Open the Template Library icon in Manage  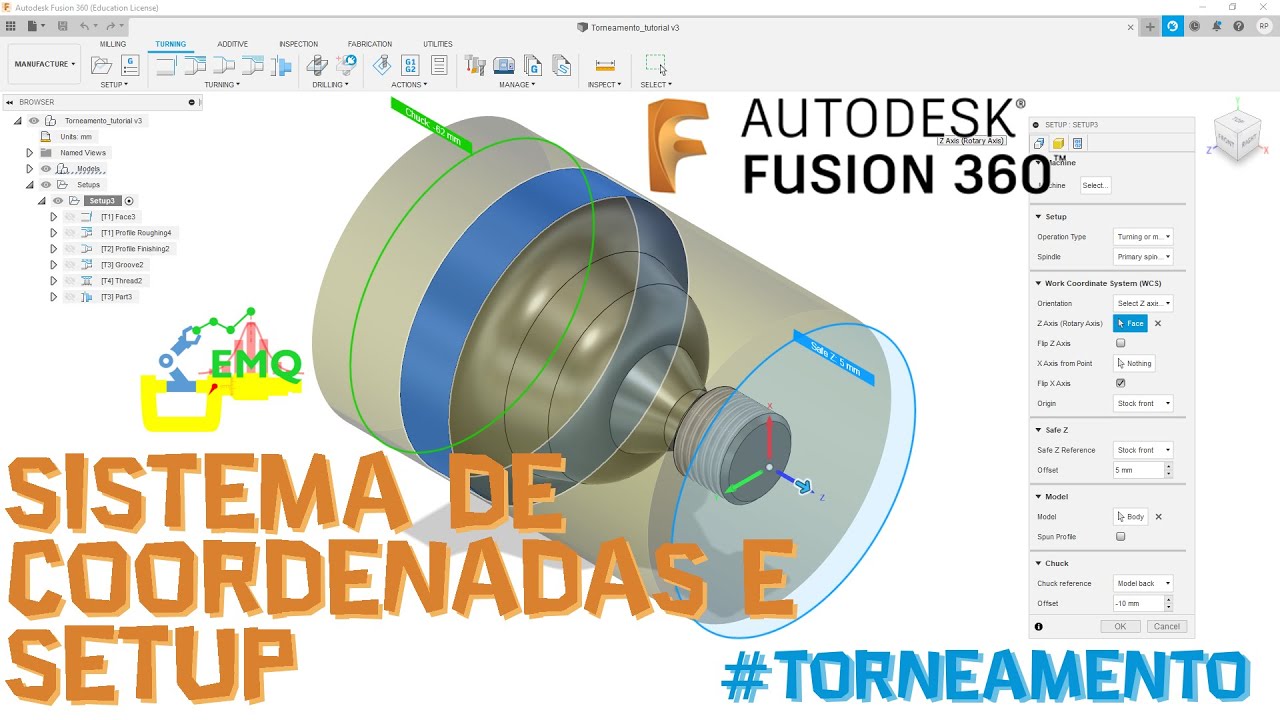(562, 66)
